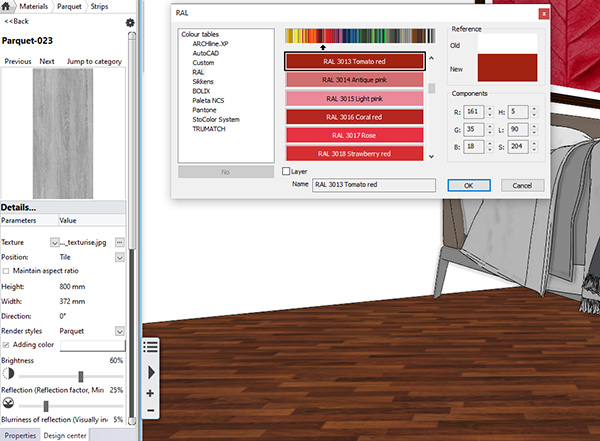
Task: Uncheck the Adding color checkbox
Action: [x=7, y=345]
